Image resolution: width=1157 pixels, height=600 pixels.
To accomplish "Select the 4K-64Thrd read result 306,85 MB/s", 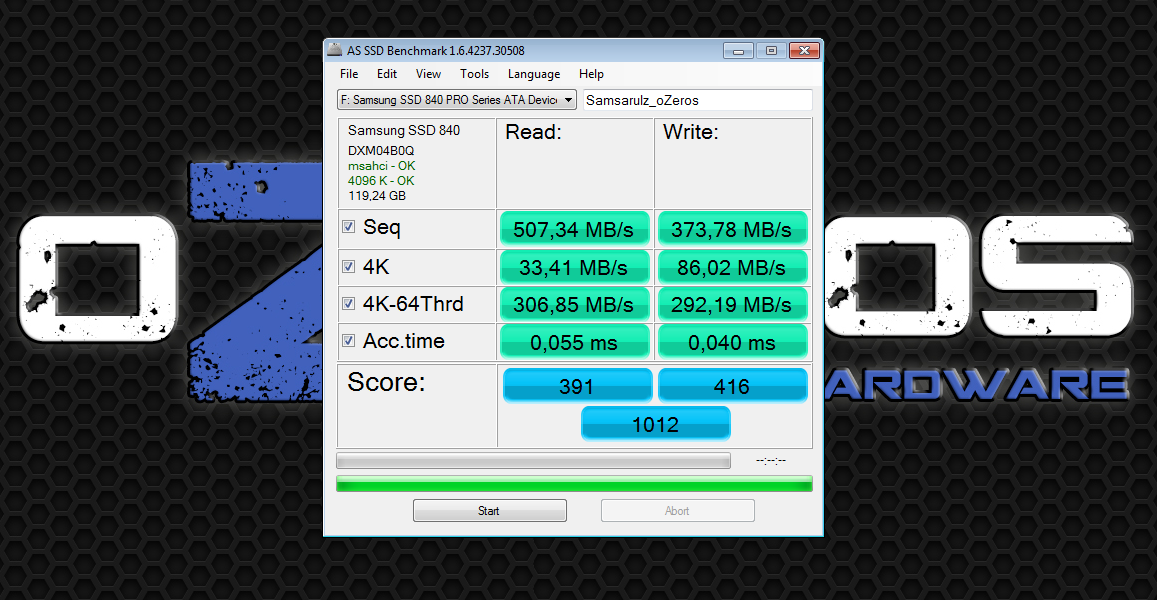I will pyautogui.click(x=574, y=304).
